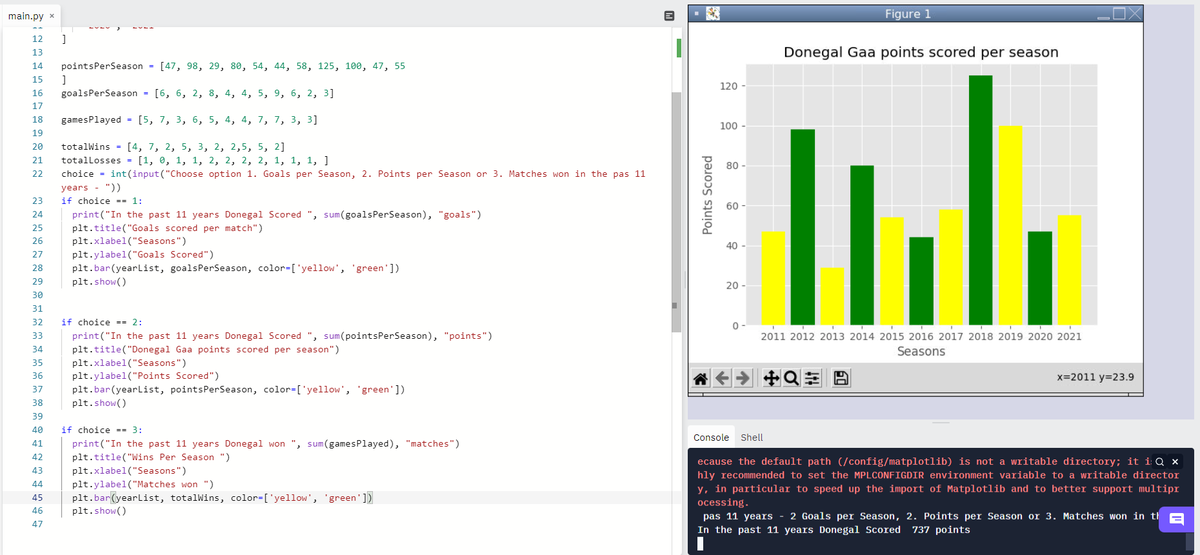This screenshot has width=1200, height=555.
Task: Save the figure with floppy icon
Action: click(x=842, y=378)
